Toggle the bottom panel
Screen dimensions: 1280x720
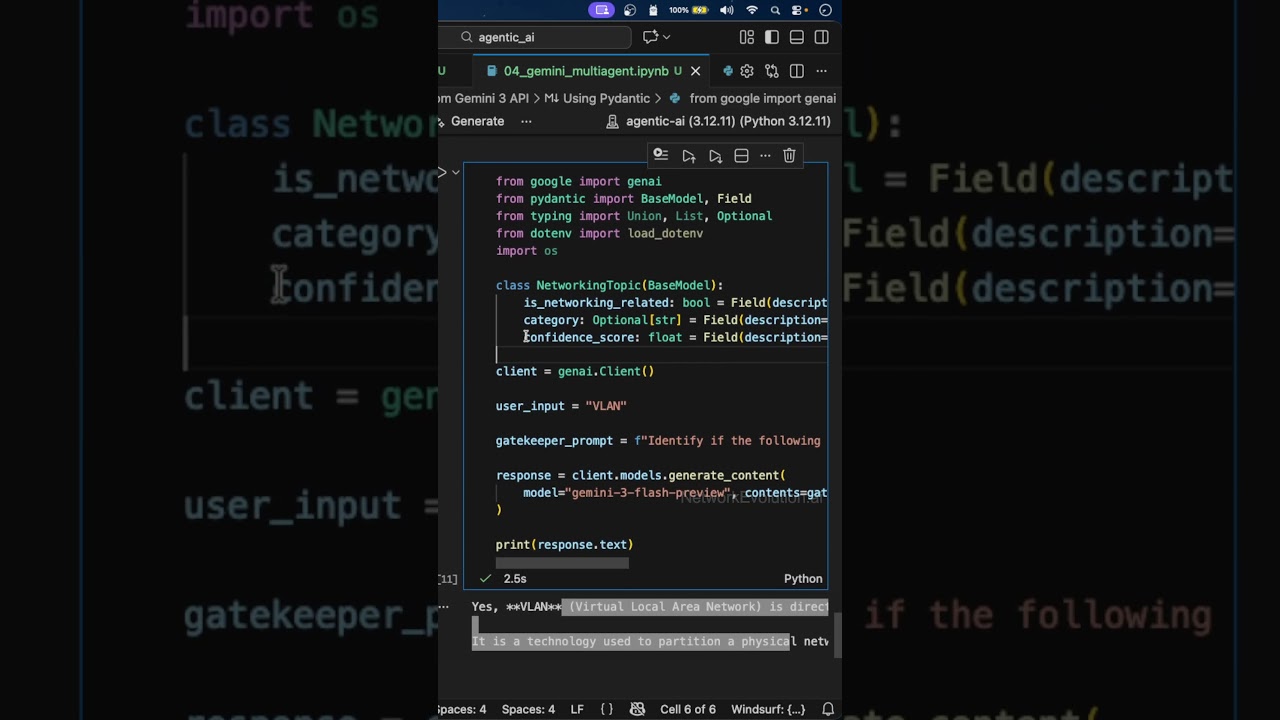(x=797, y=37)
